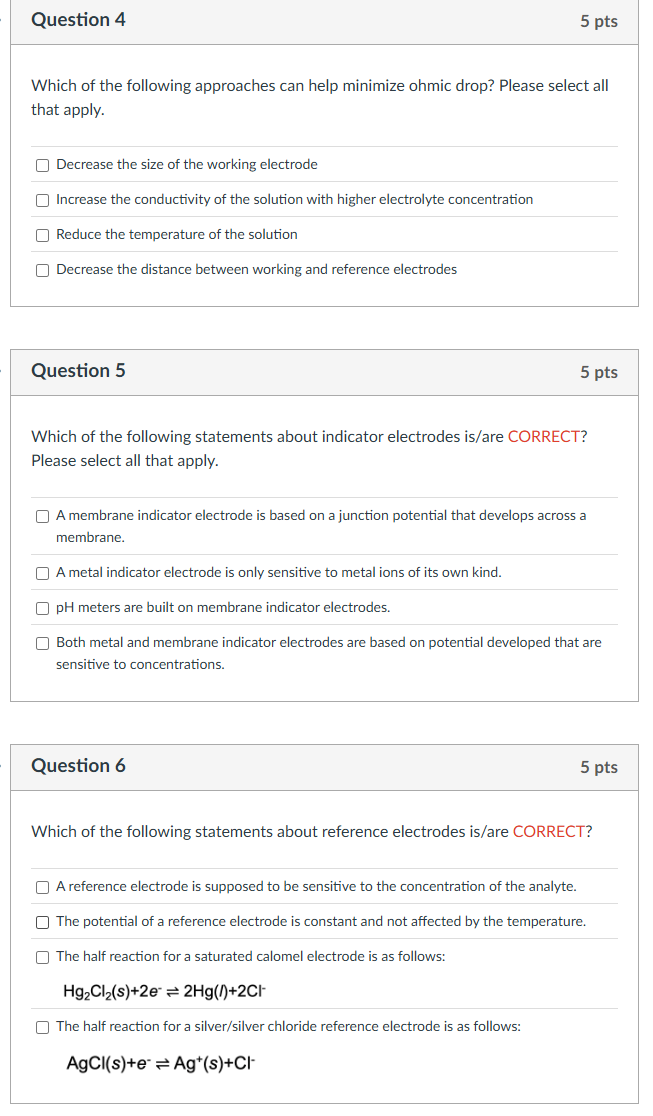Check the membrane junction potential statement
Screen dimensions: 653x1116
pyautogui.click(x=42, y=515)
